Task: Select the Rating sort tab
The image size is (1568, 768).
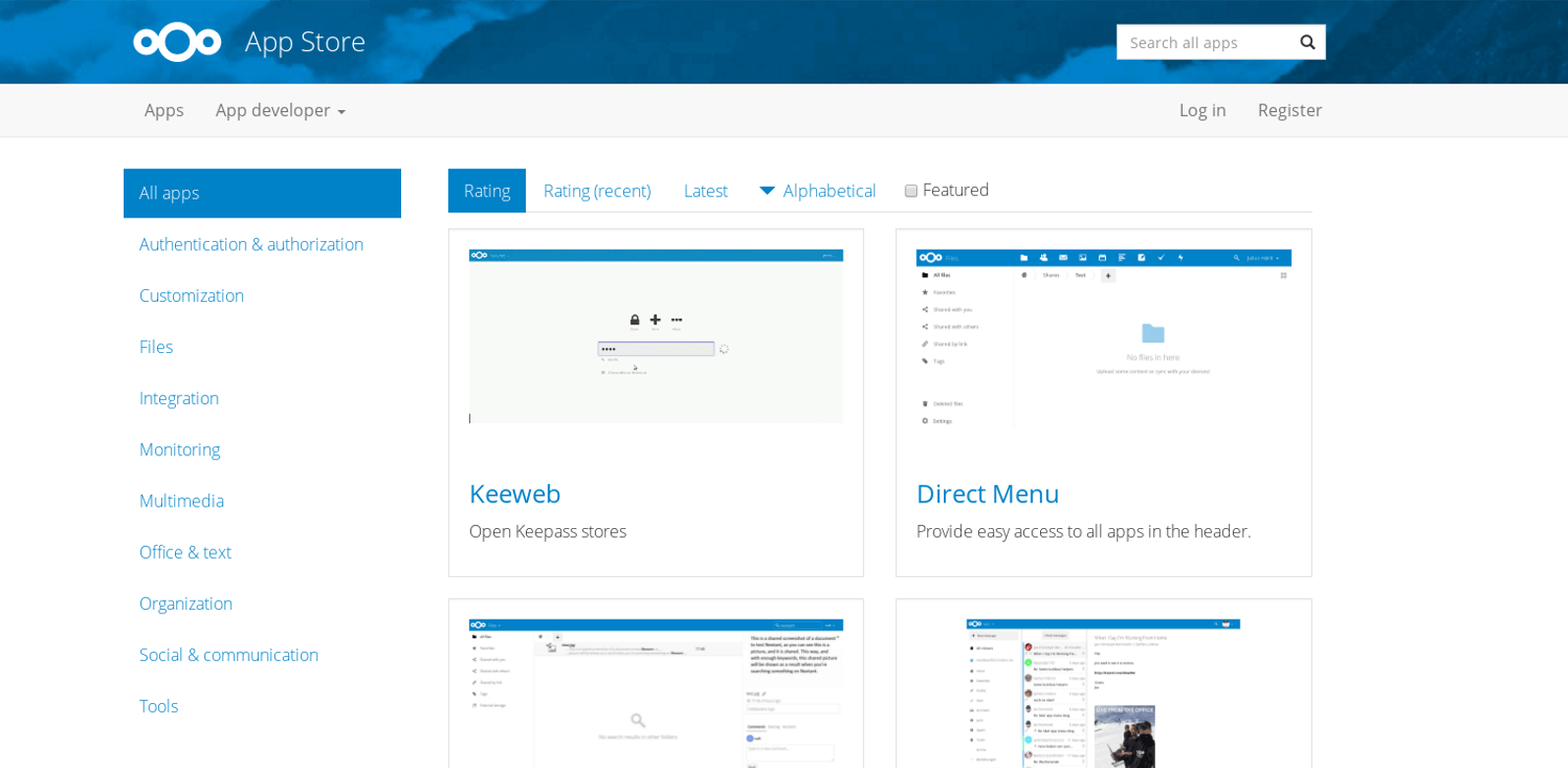Action: tap(487, 191)
